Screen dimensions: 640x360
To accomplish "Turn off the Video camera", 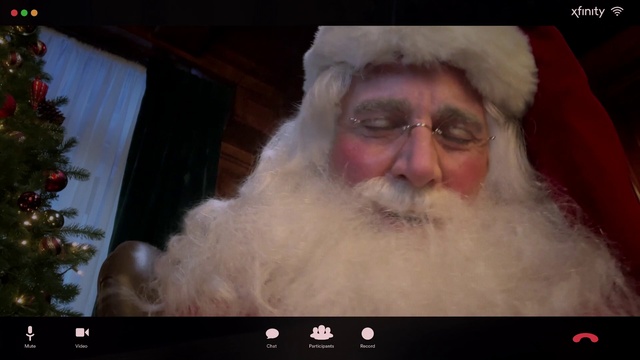I will (82, 337).
